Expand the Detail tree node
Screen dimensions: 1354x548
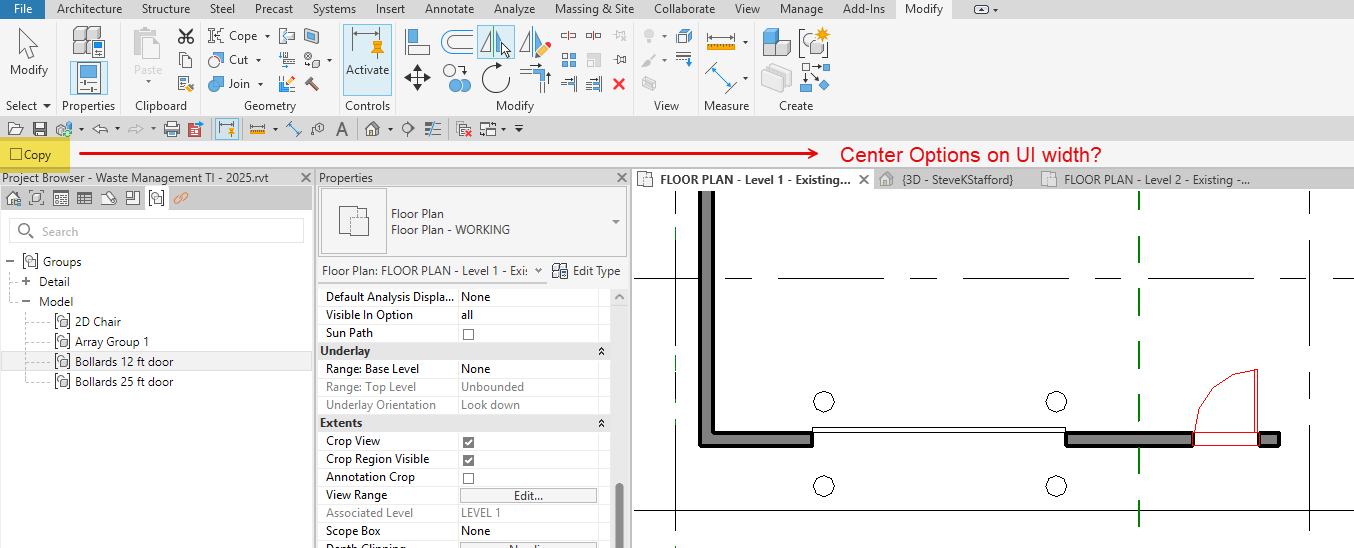pyautogui.click(x=26, y=282)
